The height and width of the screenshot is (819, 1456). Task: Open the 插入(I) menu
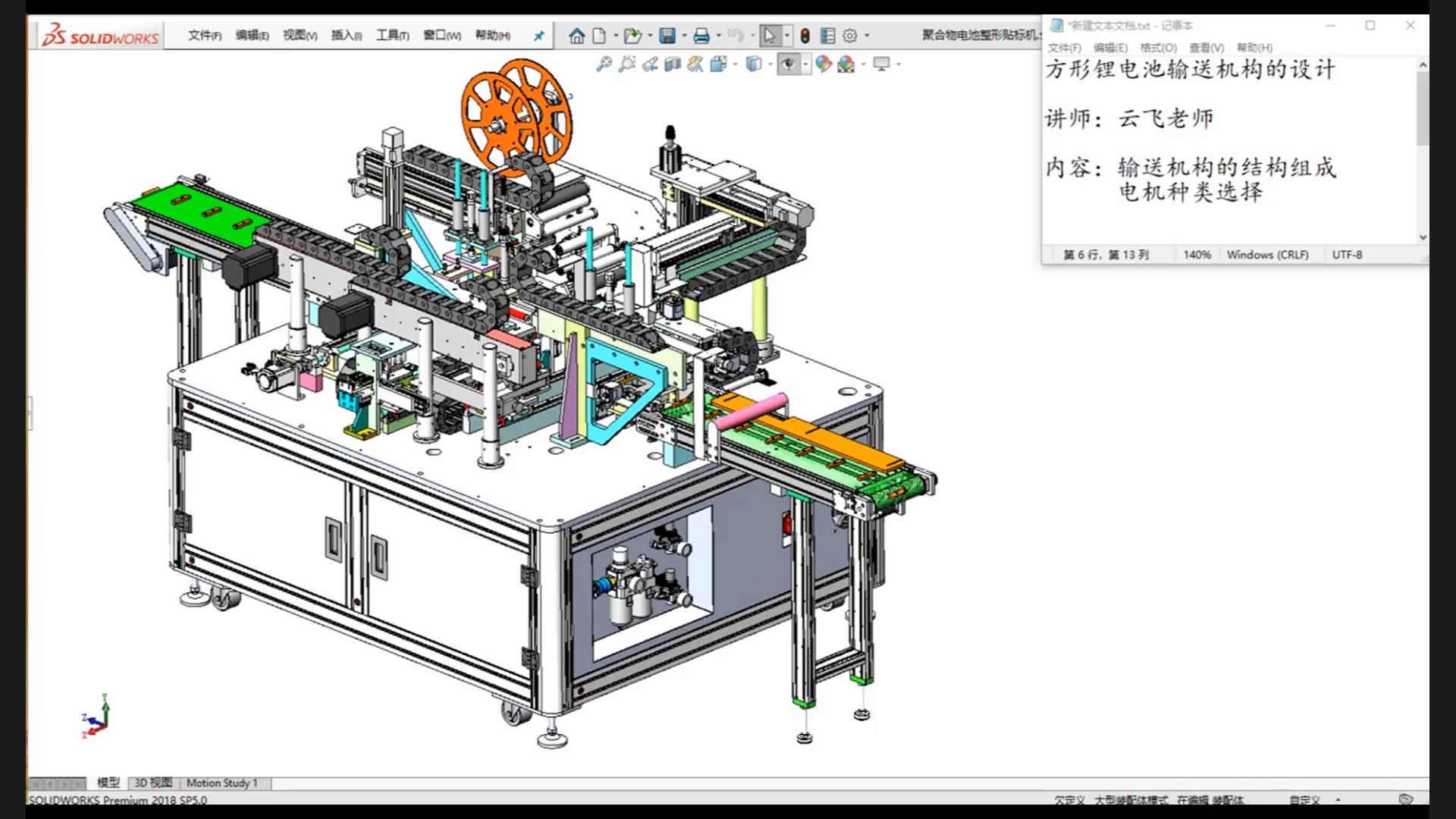pos(347,36)
